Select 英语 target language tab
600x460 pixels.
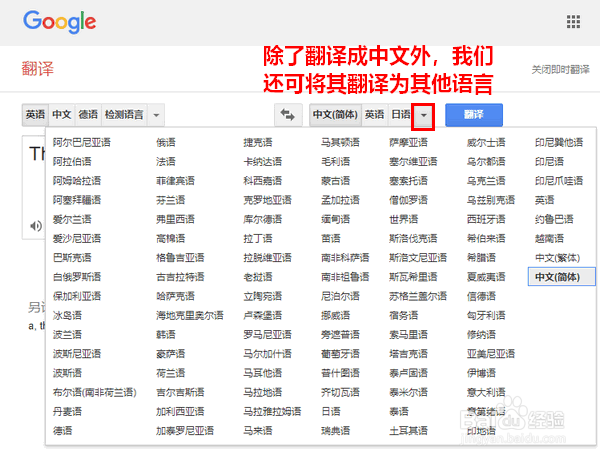pyautogui.click(x=374, y=115)
